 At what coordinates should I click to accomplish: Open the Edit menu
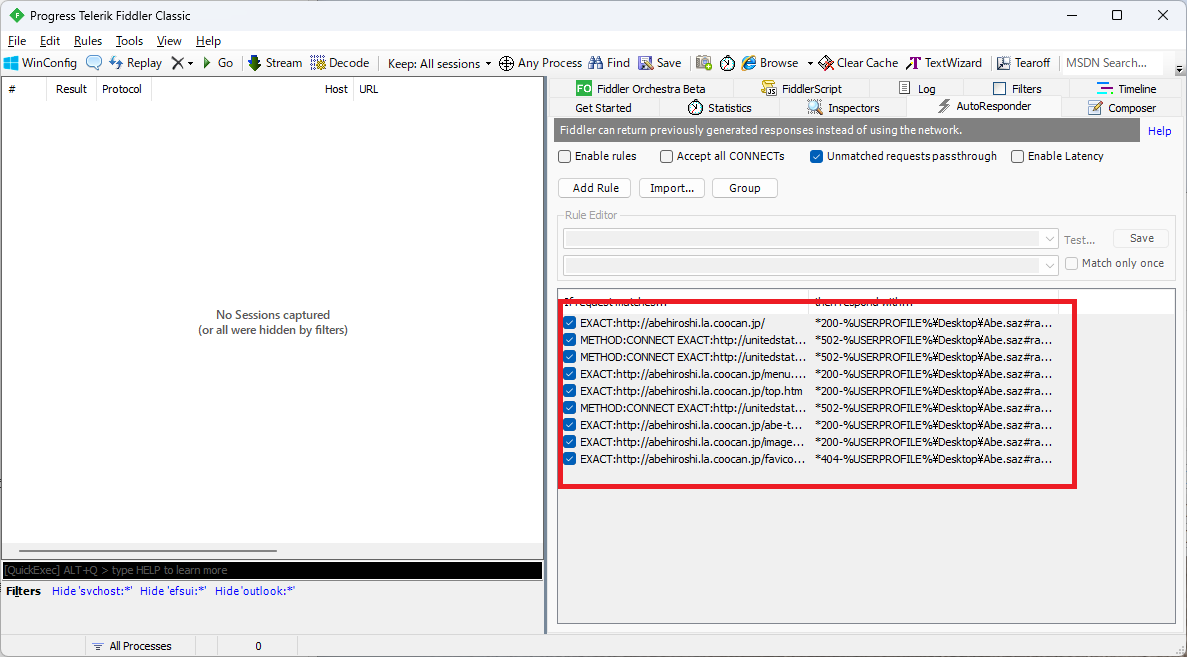(50, 41)
